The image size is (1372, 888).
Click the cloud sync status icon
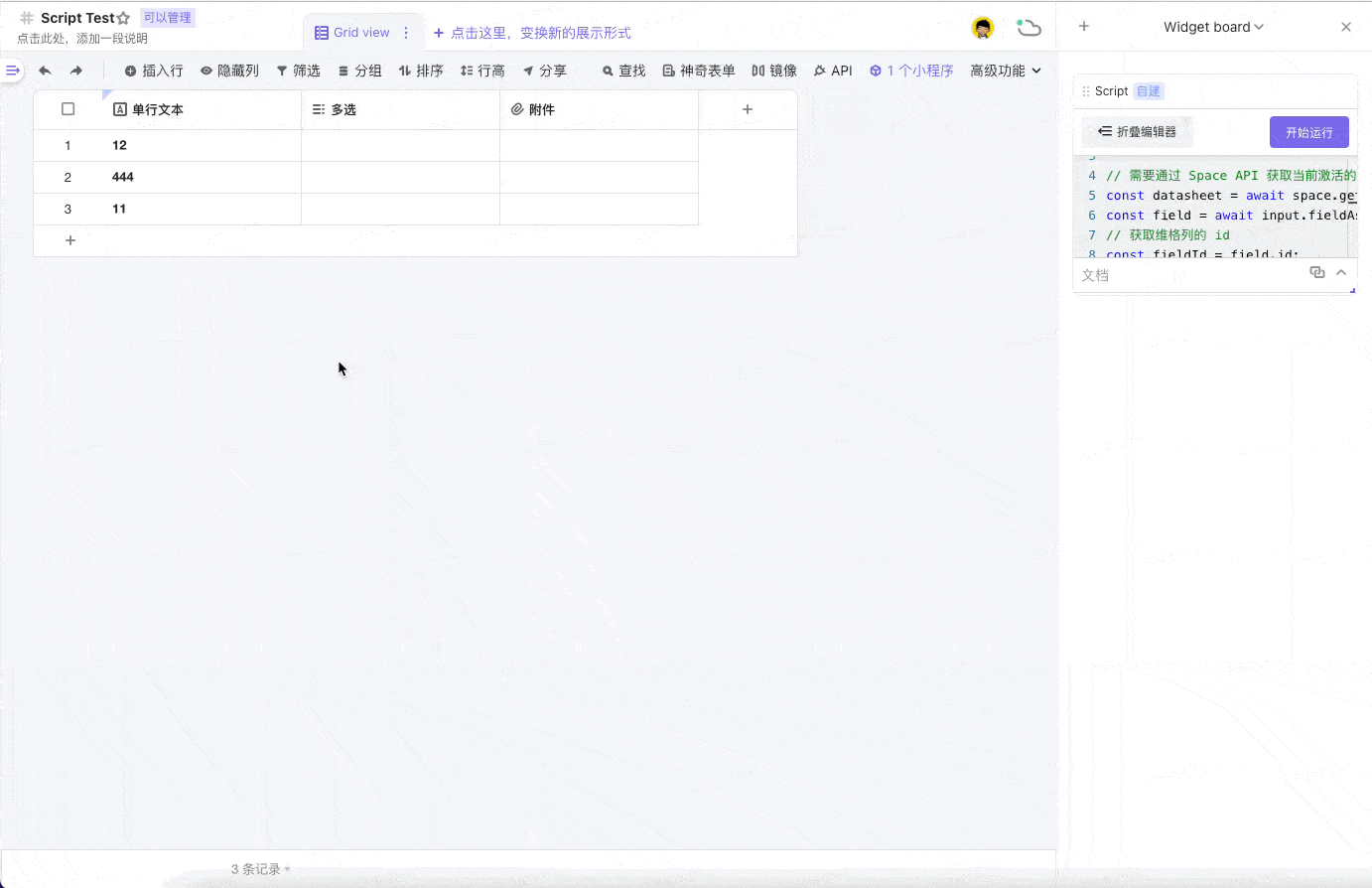[x=1029, y=28]
